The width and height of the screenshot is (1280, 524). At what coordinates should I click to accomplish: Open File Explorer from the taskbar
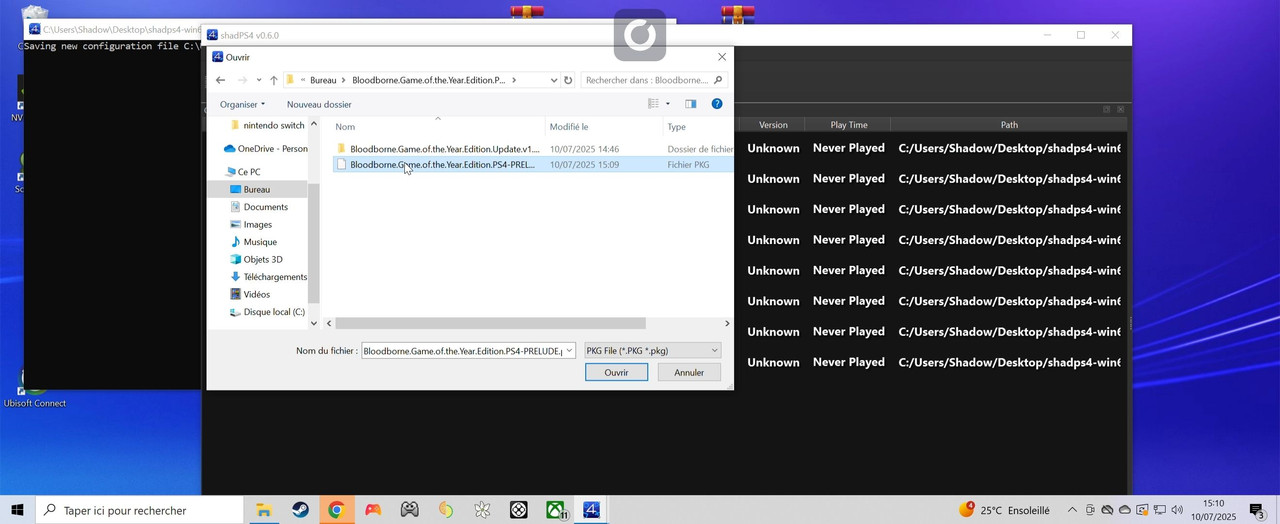click(264, 510)
